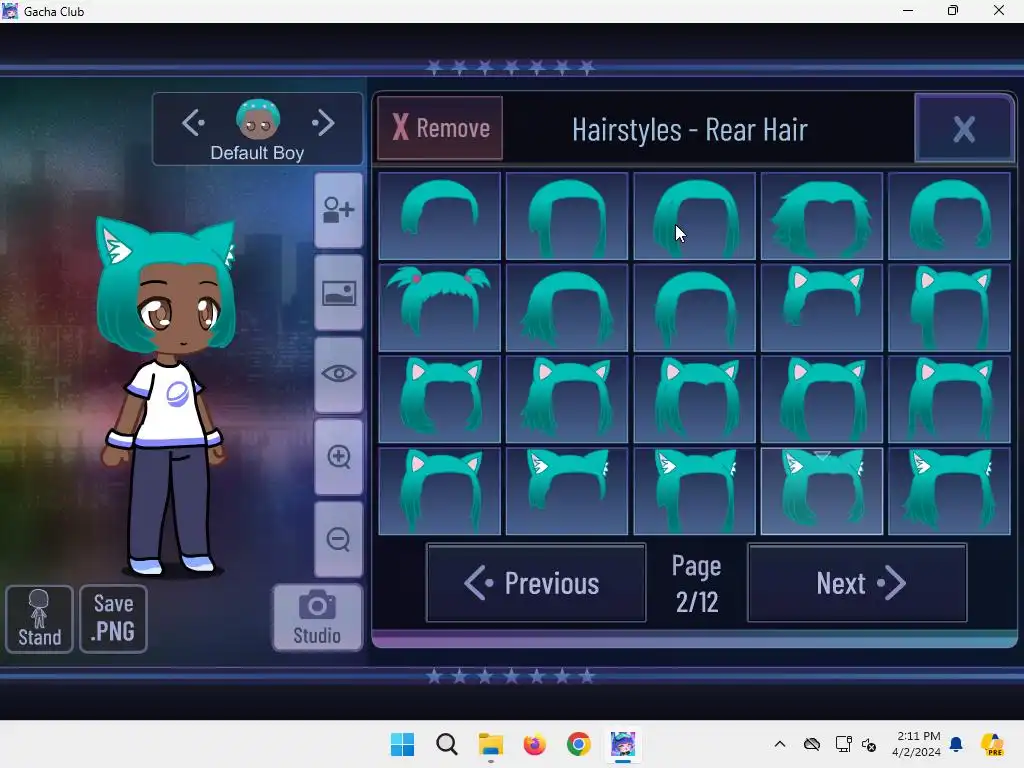Select the highlighted hairstyle in row four
Viewport: 1024px width, 768px height.
click(x=822, y=491)
